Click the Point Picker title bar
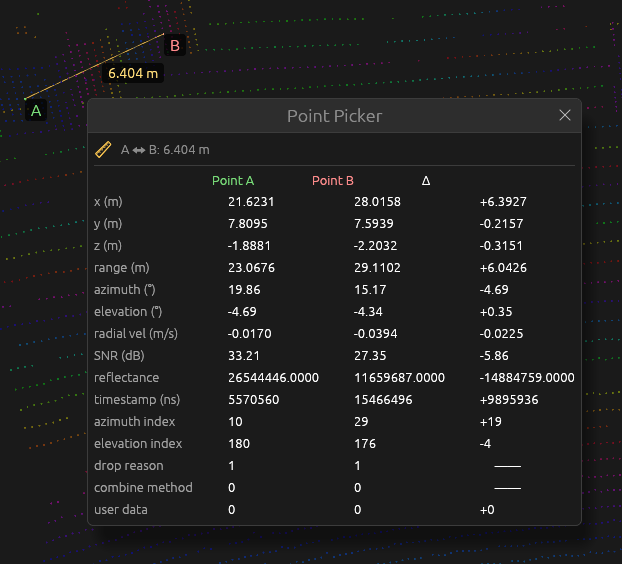The image size is (622, 564). tap(334, 116)
